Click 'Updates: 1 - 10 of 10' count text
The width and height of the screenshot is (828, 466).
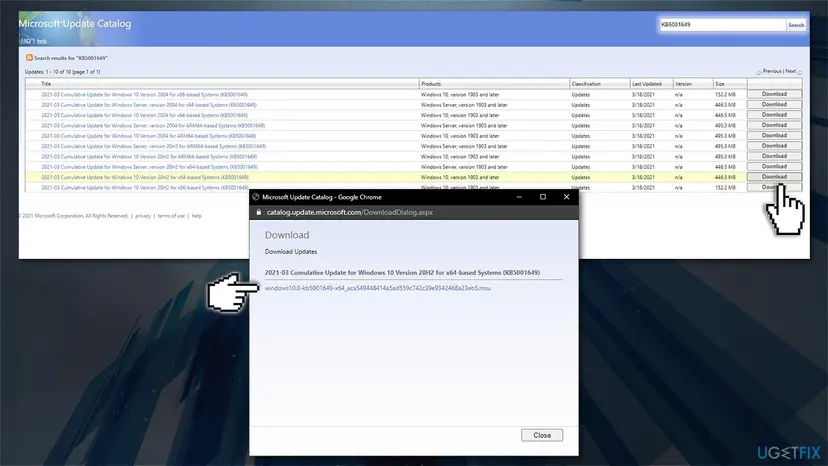click(62, 72)
